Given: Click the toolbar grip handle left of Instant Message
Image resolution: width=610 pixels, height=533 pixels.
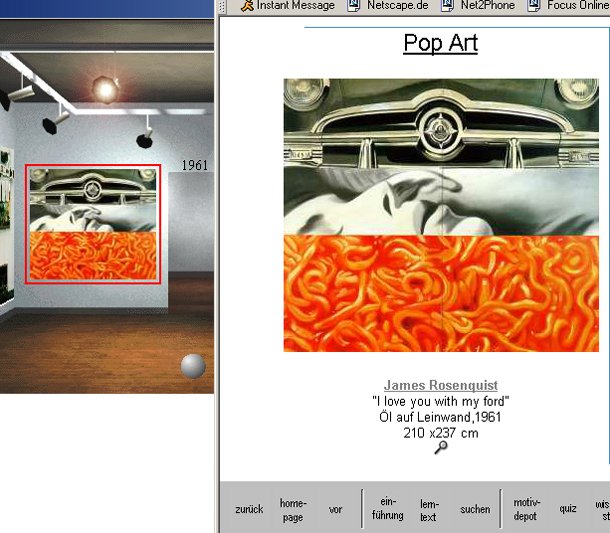Looking at the screenshot, I should point(223,6).
